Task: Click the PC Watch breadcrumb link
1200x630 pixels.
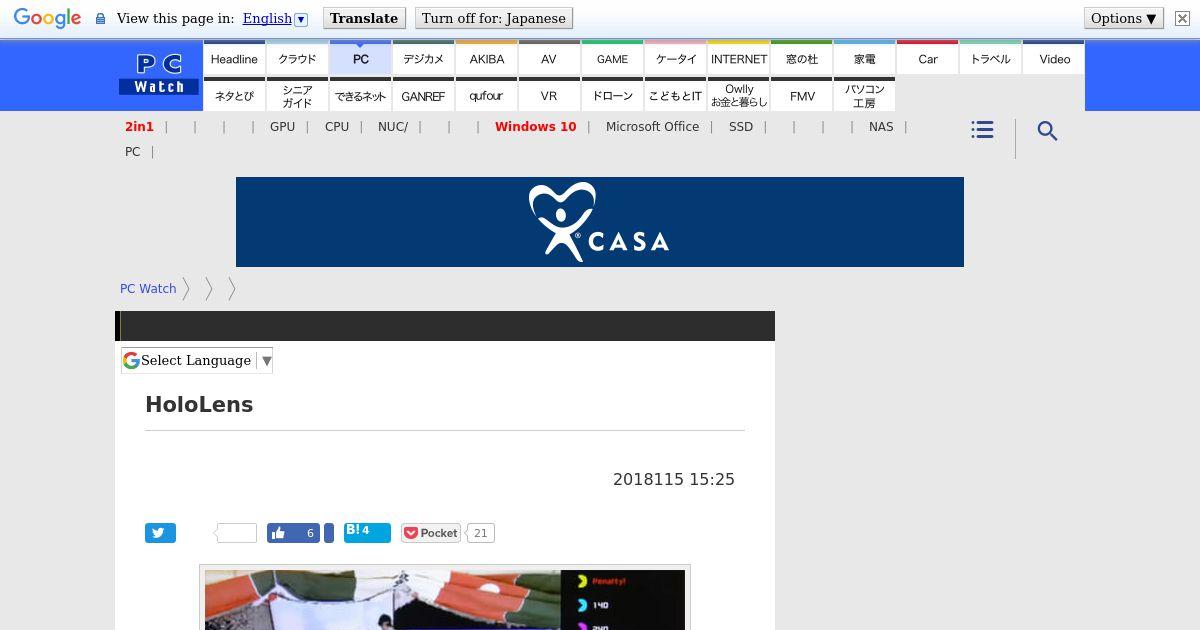Action: [148, 288]
